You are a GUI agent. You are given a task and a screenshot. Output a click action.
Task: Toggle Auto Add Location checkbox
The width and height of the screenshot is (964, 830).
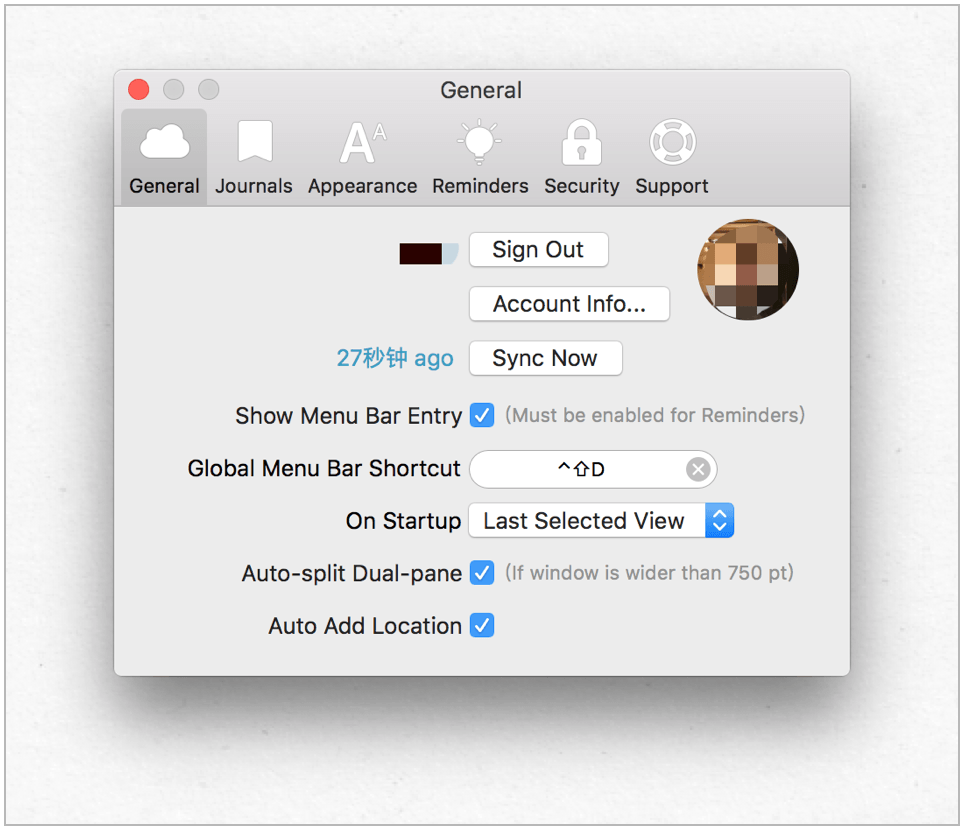tap(482, 625)
